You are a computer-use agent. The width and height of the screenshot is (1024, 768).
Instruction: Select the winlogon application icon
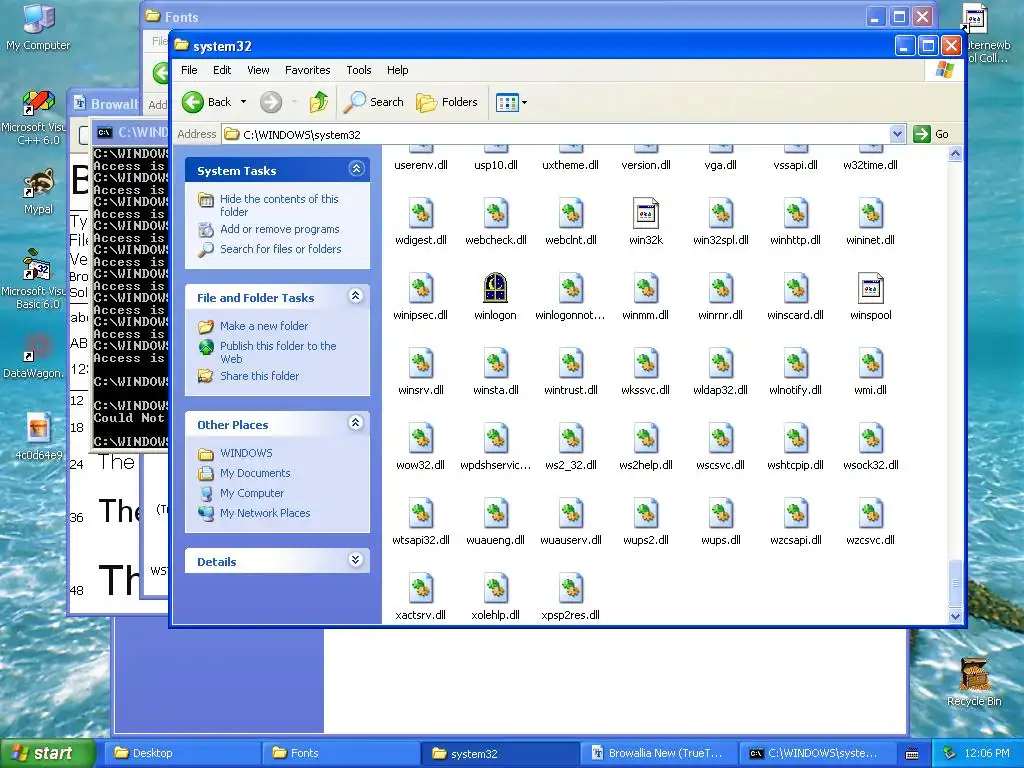[495, 288]
